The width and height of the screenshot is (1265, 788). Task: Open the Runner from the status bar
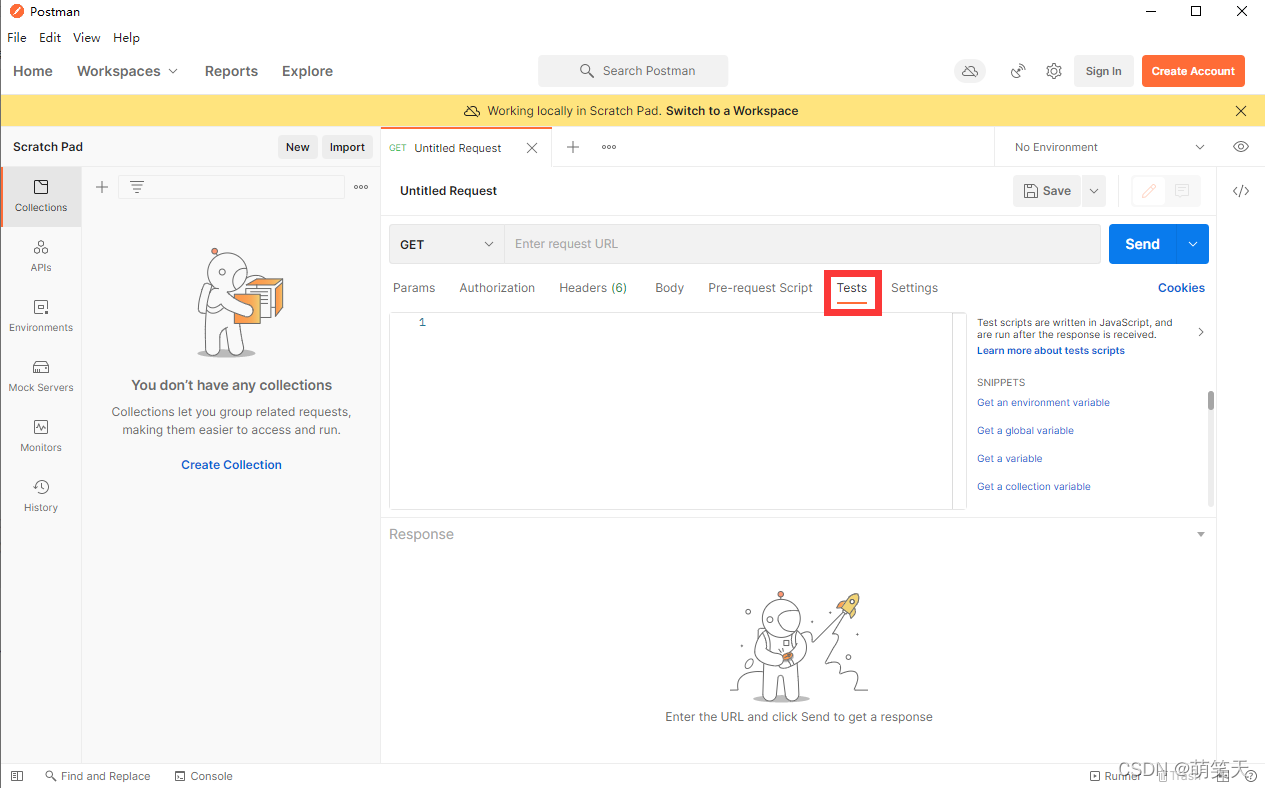coord(1114,776)
